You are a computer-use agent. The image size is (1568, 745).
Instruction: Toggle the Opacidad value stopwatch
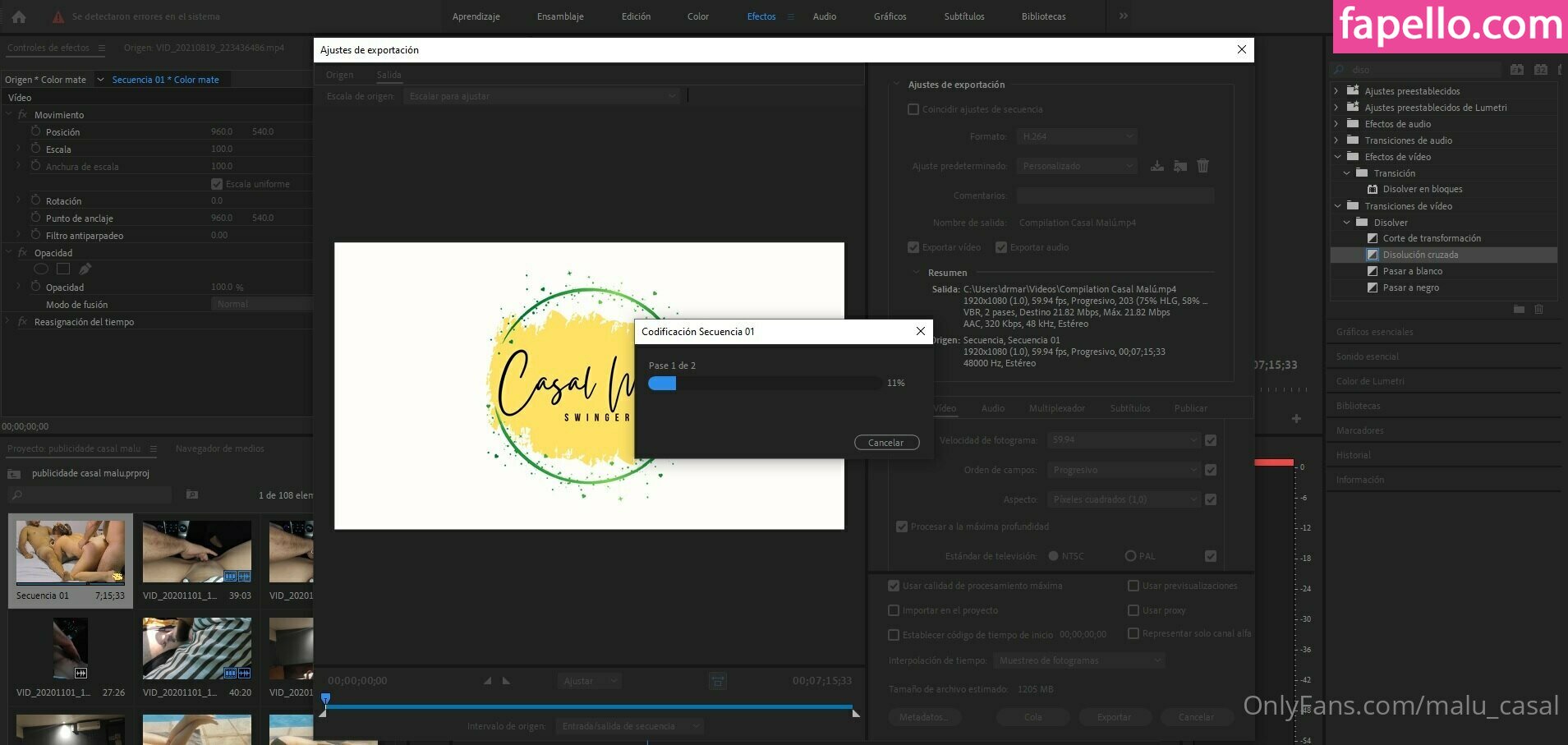point(36,287)
